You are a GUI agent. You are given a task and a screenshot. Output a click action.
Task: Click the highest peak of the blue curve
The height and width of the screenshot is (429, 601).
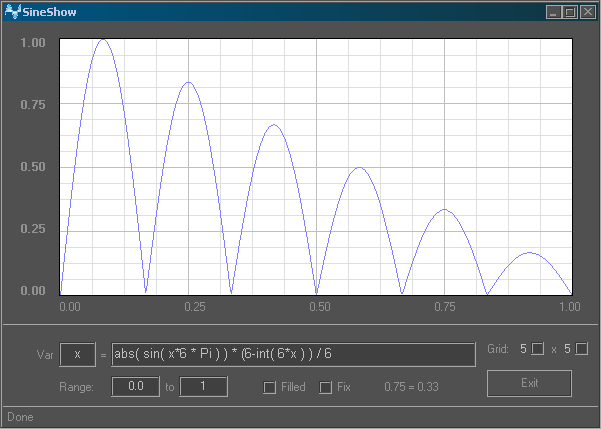[x=102, y=40]
